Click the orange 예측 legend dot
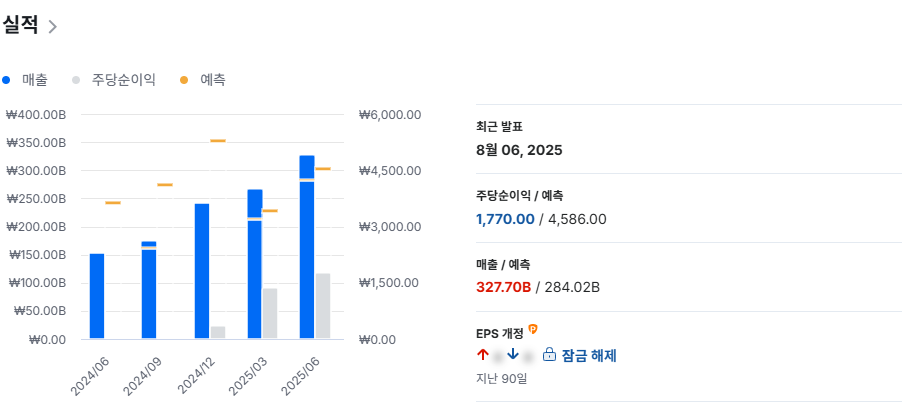This screenshot has width=908, height=410. pos(185,79)
